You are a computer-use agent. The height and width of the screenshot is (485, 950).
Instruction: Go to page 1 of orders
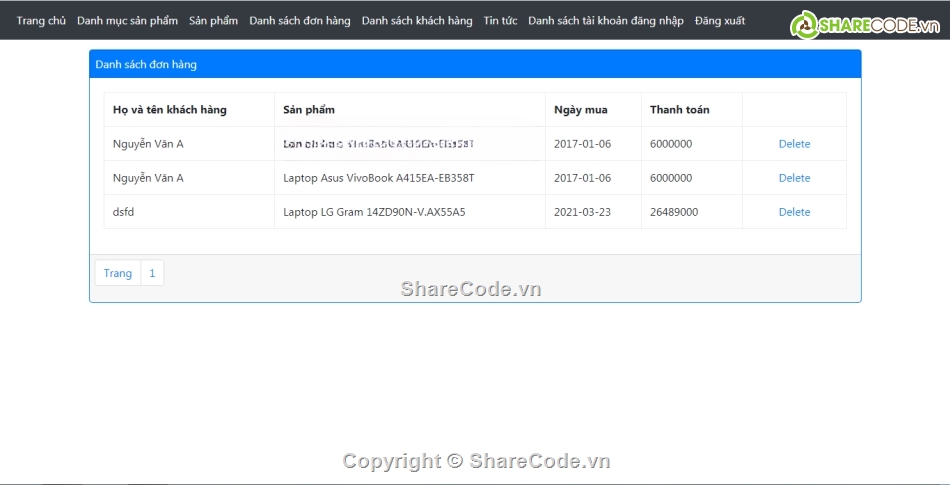click(152, 273)
